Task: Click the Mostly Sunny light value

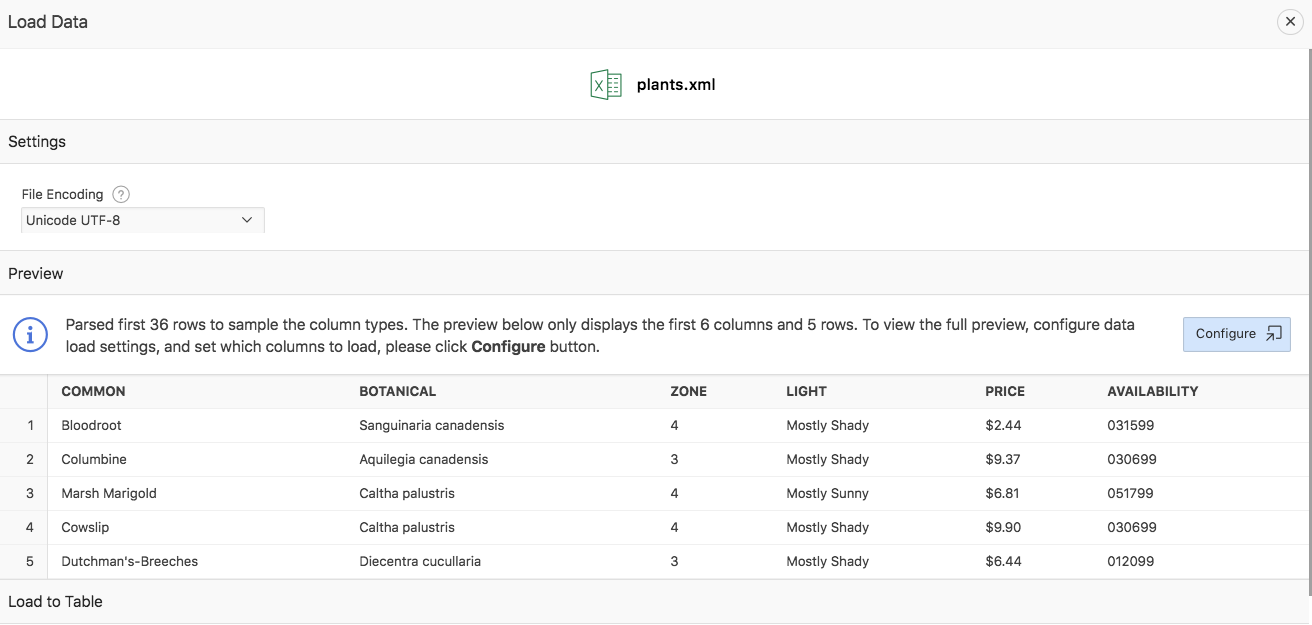Action: point(827,493)
